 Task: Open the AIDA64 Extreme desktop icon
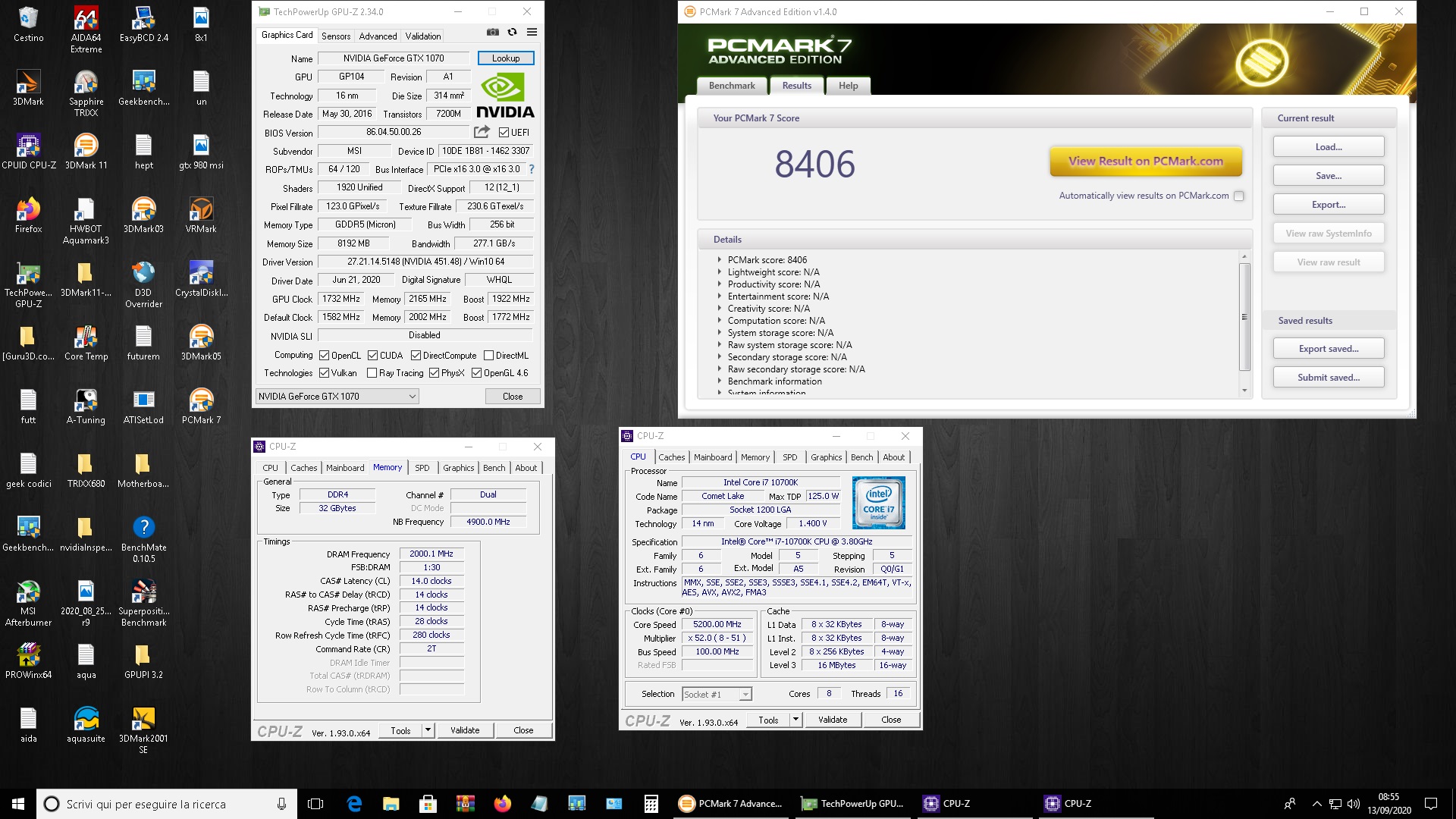point(86,30)
